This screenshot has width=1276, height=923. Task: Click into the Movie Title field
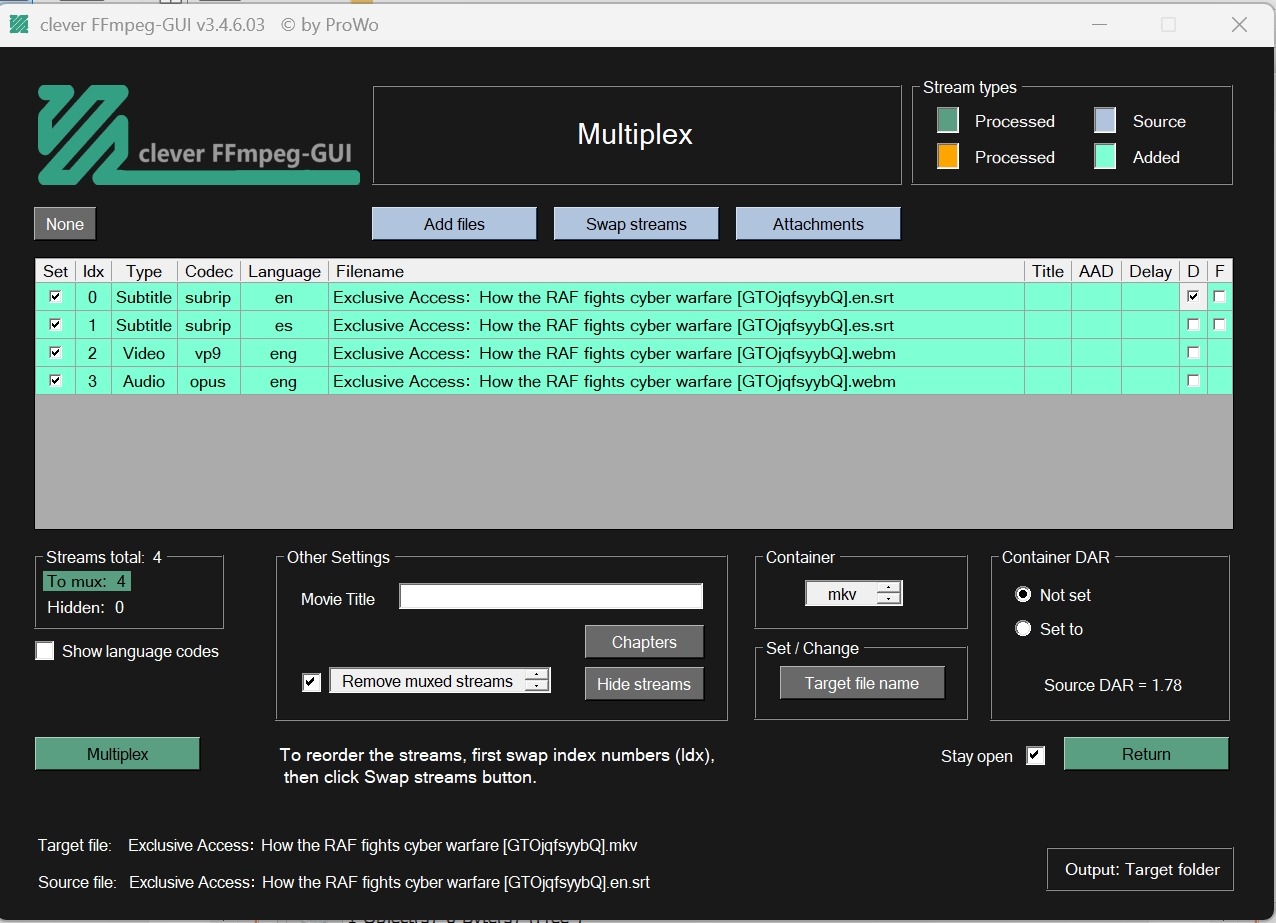point(551,597)
